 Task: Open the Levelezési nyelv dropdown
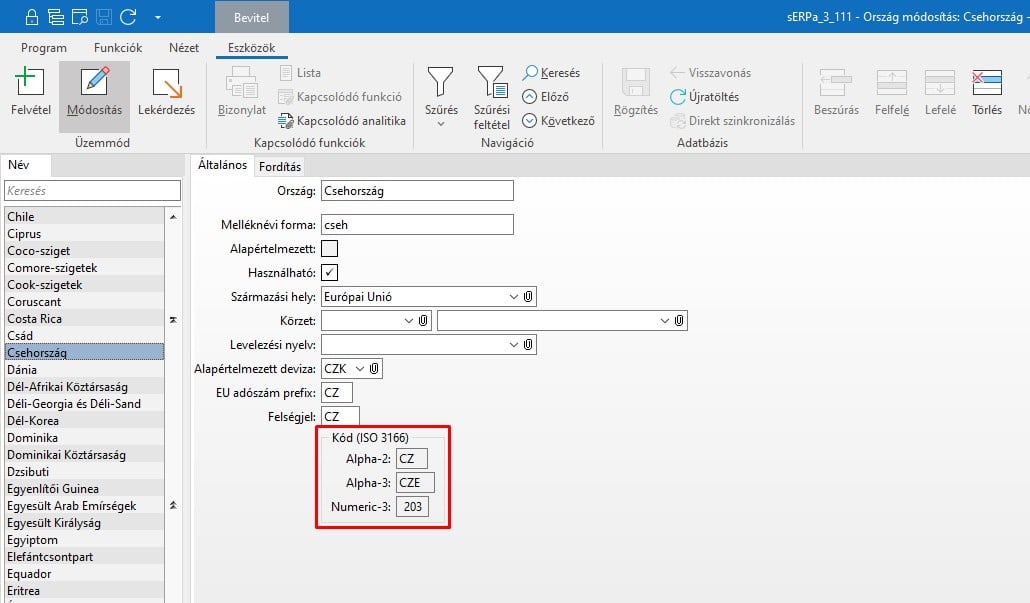(x=514, y=345)
